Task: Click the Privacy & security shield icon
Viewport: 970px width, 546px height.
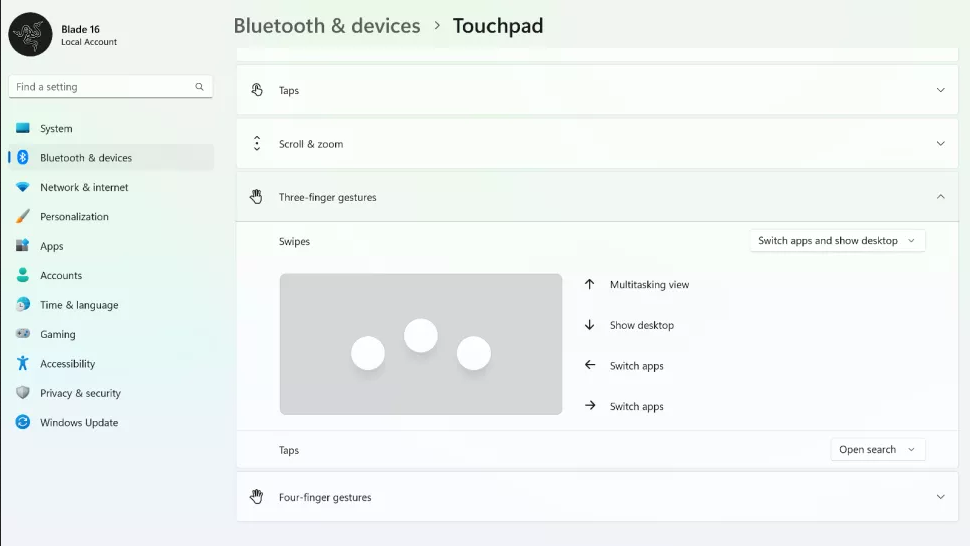Action: [x=23, y=393]
